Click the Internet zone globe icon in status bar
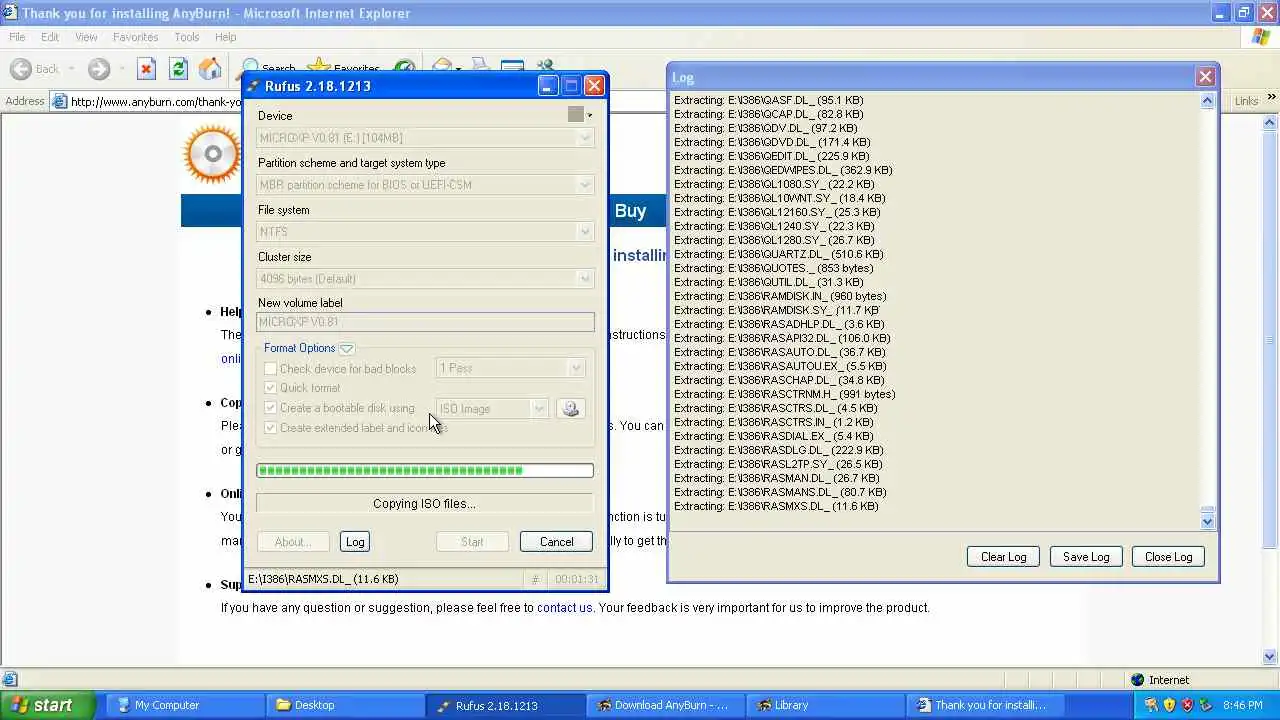1280x720 pixels. tap(1137, 680)
